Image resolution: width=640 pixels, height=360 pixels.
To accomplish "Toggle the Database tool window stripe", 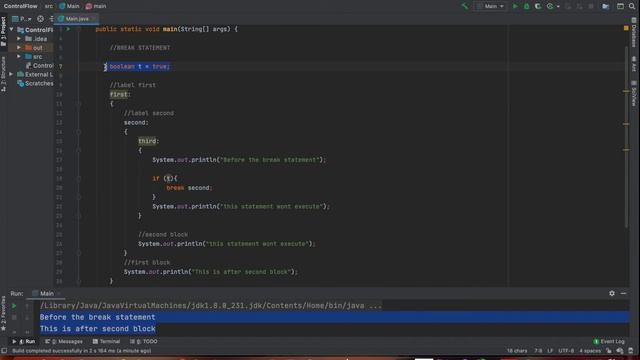I will (634, 32).
